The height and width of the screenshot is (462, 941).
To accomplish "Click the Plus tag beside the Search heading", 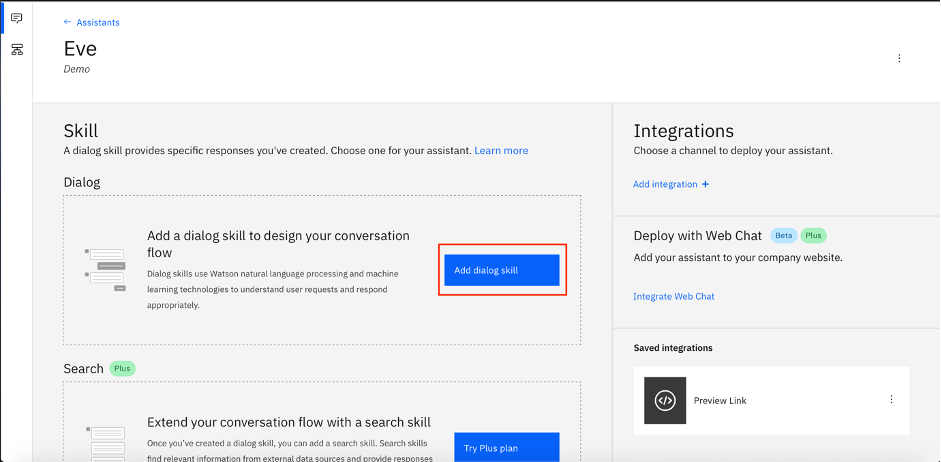I will (x=122, y=369).
